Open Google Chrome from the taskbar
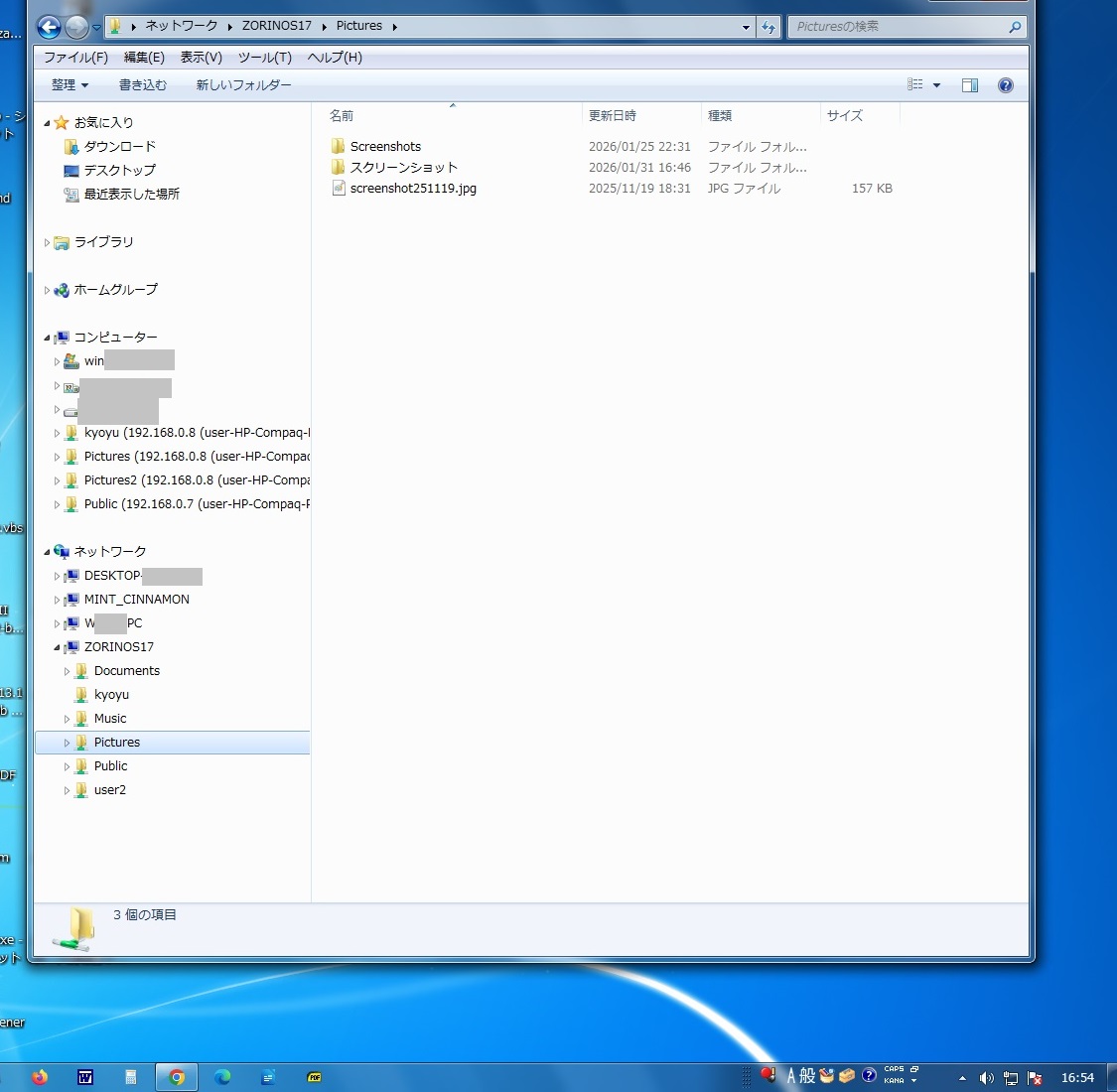 point(177,1077)
